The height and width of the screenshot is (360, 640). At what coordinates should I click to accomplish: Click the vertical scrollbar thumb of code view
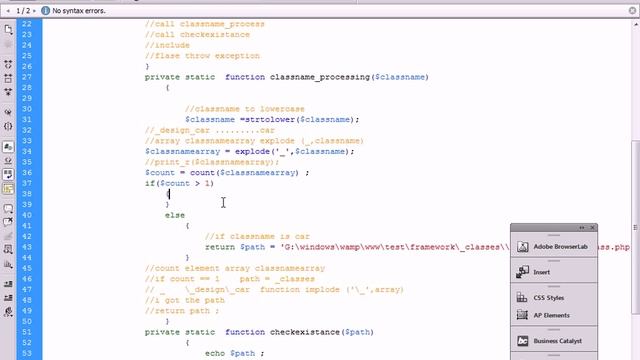pyautogui.click(x=635, y=227)
